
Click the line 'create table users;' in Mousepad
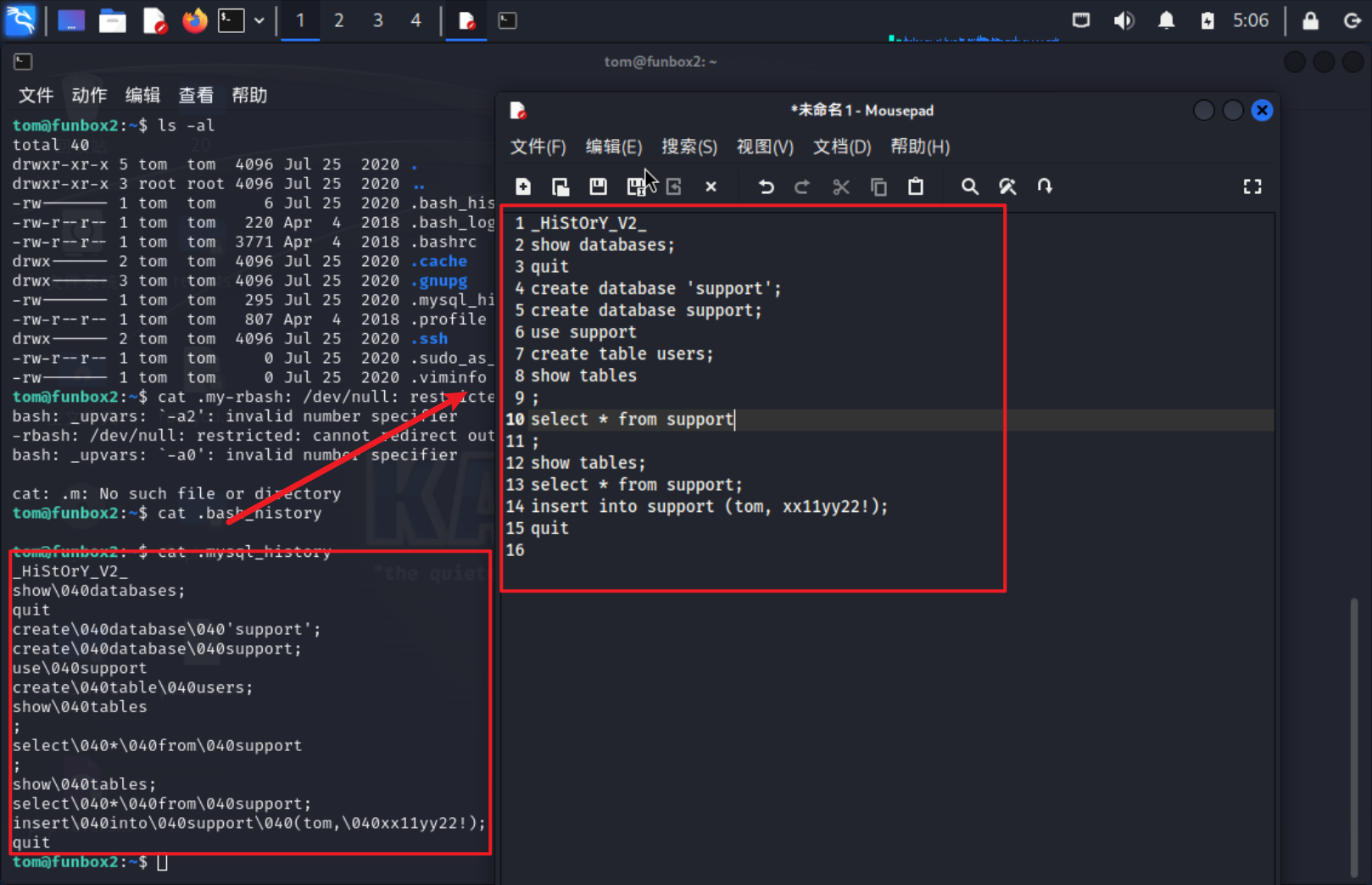click(x=622, y=353)
